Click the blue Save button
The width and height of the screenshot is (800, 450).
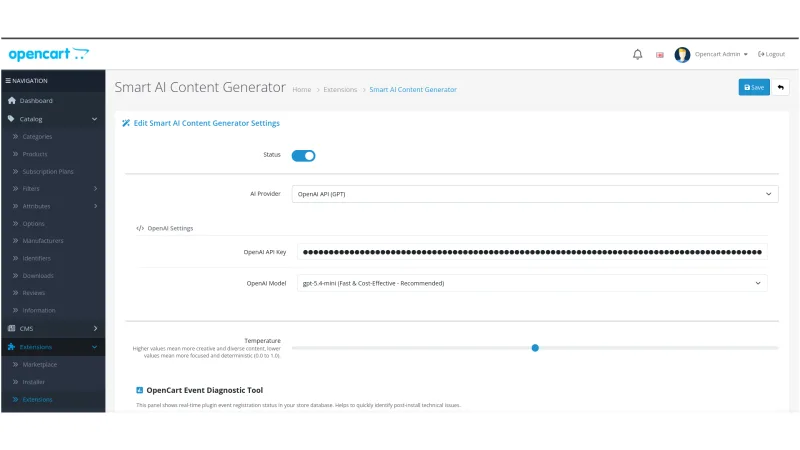[x=754, y=87]
